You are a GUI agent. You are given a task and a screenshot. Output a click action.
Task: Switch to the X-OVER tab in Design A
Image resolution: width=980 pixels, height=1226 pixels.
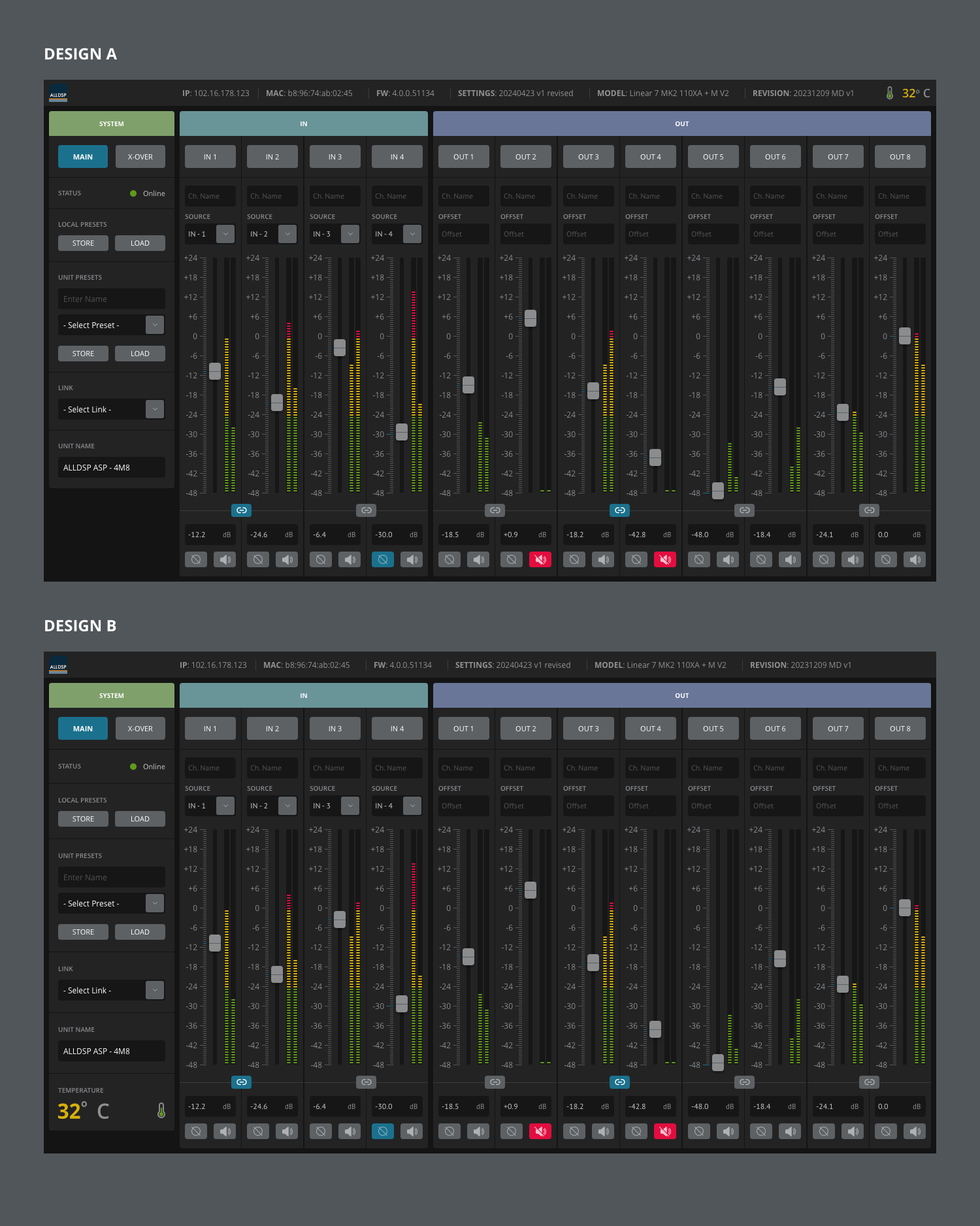tap(140, 157)
